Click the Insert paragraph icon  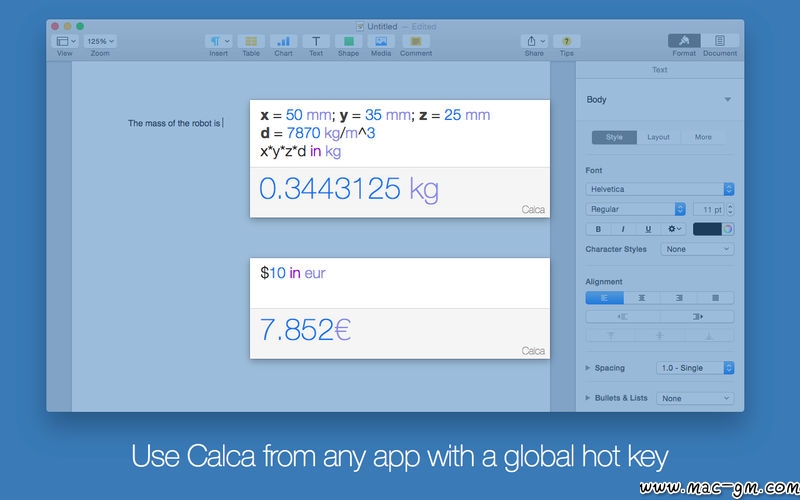tap(218, 41)
